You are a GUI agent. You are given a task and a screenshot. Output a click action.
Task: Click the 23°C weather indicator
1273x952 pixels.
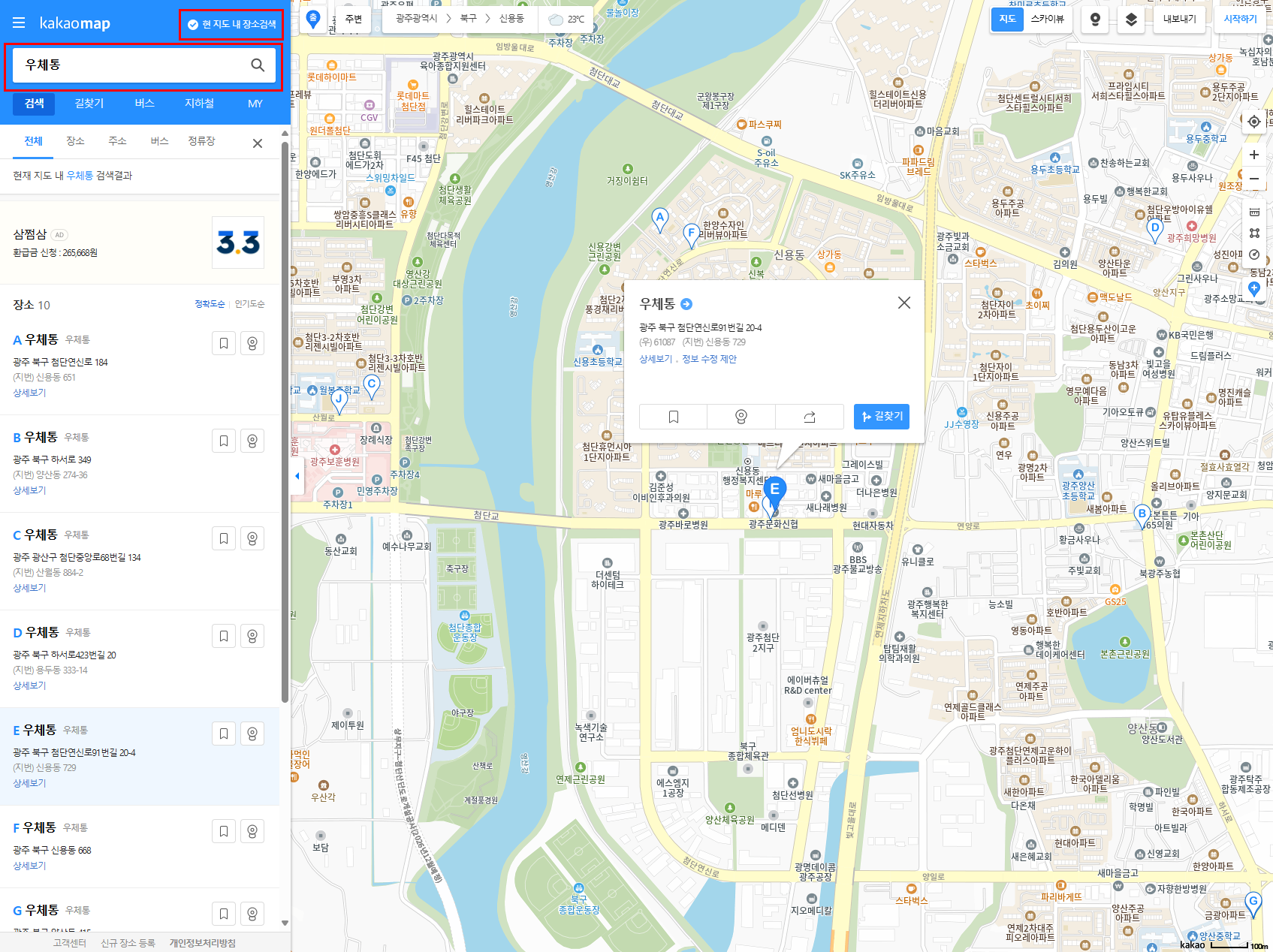(x=566, y=19)
